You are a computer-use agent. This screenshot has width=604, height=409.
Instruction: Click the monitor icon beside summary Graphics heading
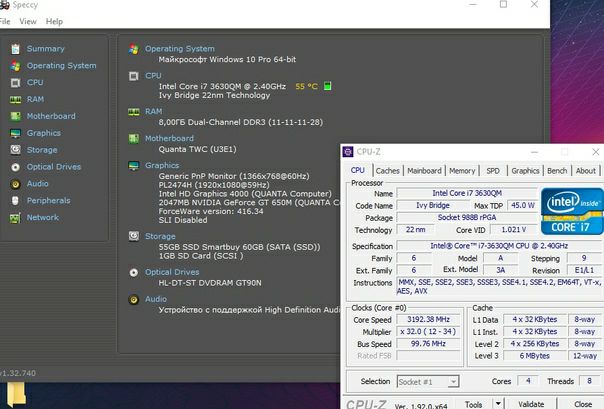click(134, 166)
